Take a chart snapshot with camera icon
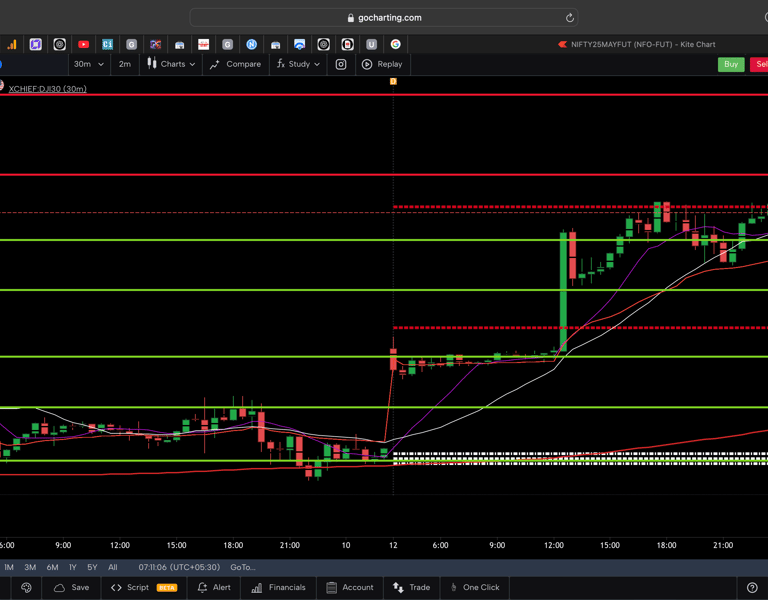The width and height of the screenshot is (768, 600). [341, 64]
